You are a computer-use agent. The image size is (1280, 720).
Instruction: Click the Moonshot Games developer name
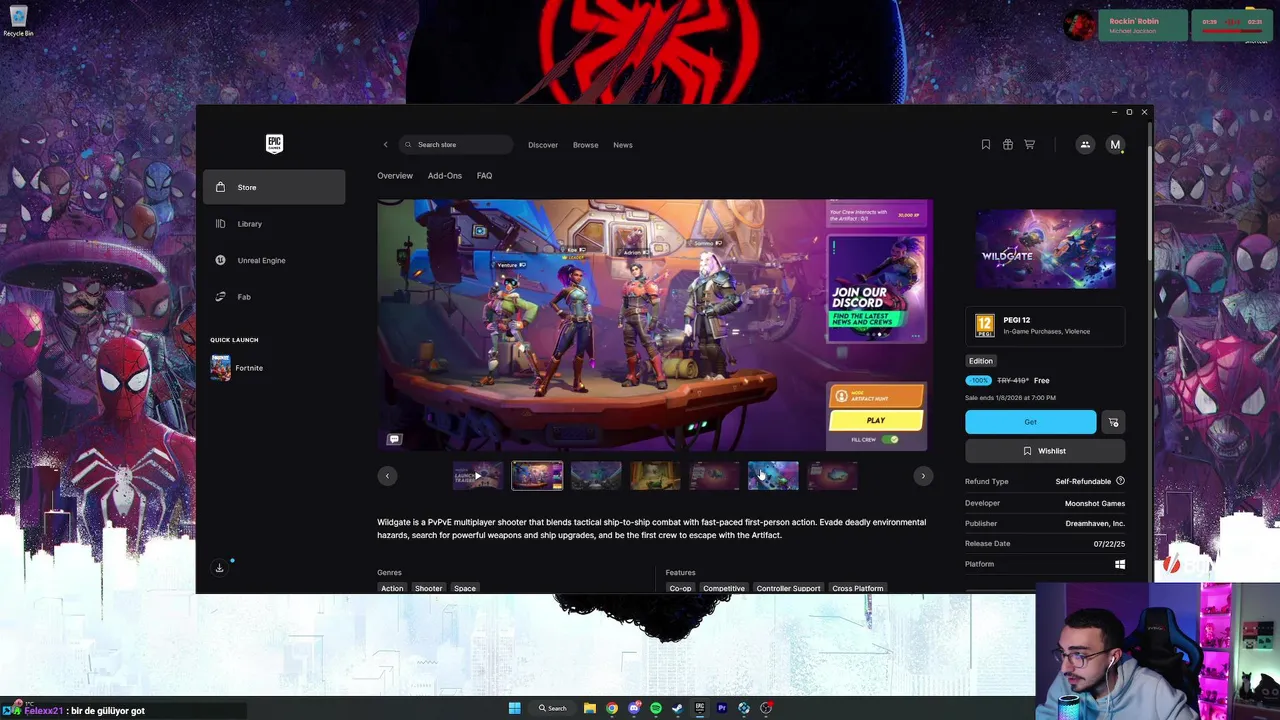[x=1095, y=503]
